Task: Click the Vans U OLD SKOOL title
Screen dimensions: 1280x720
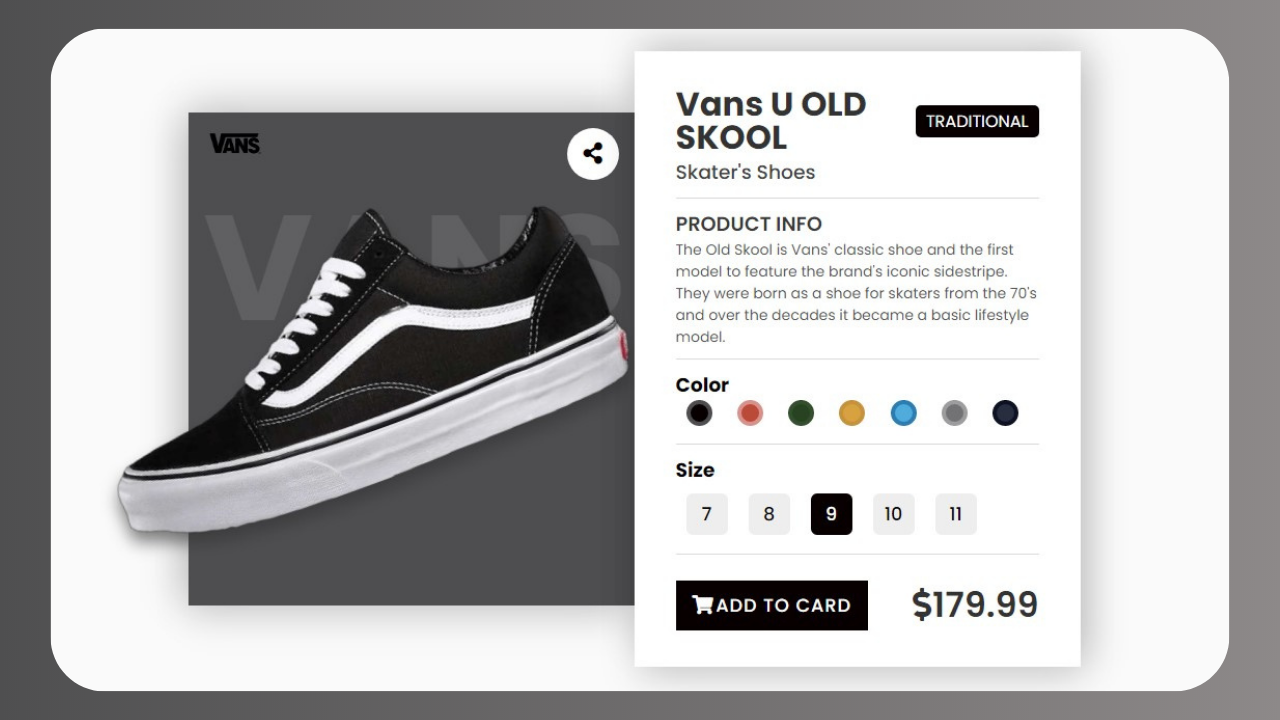Action: click(x=771, y=120)
